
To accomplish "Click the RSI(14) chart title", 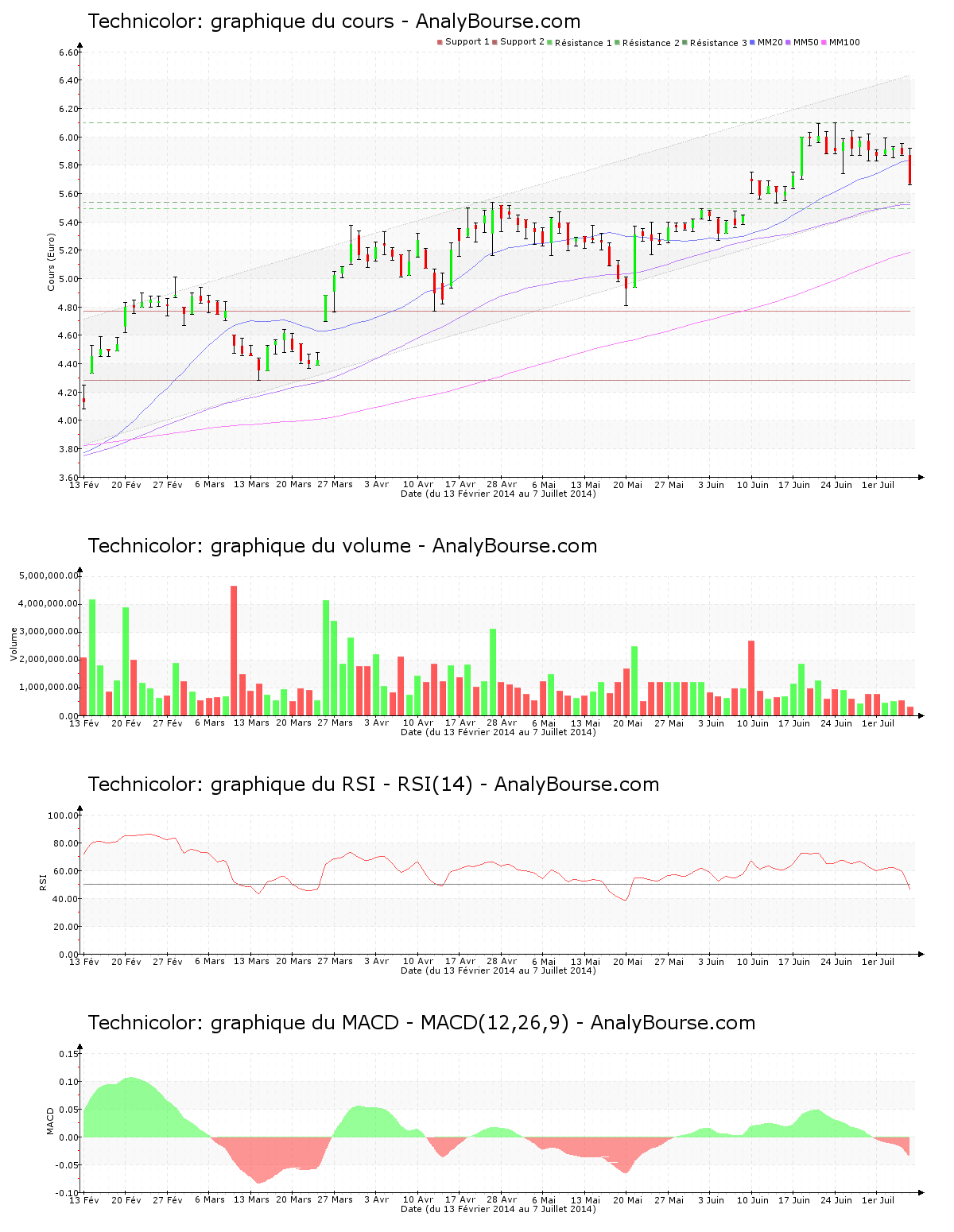I will [x=373, y=785].
